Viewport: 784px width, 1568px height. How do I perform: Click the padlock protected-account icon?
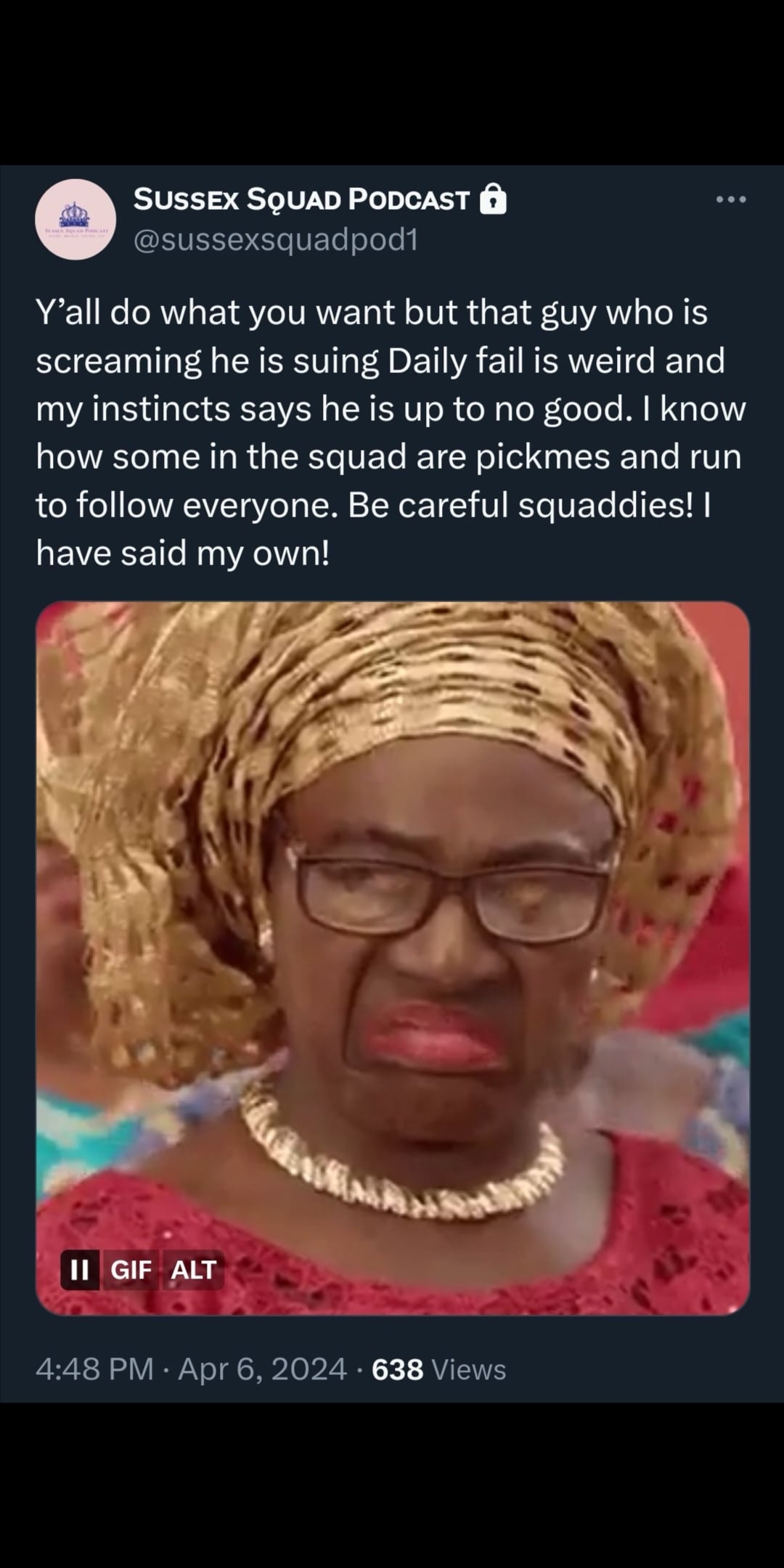pos(494,199)
